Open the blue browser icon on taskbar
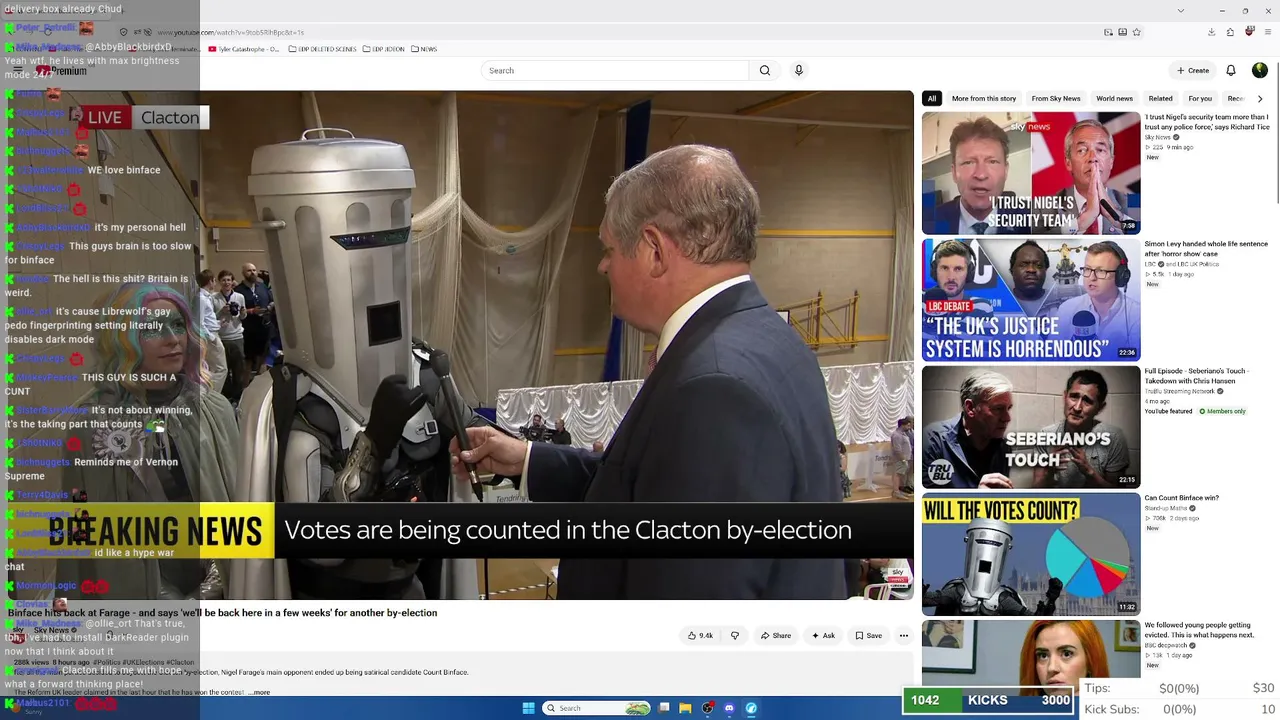This screenshot has height=720, width=1280. pos(751,708)
